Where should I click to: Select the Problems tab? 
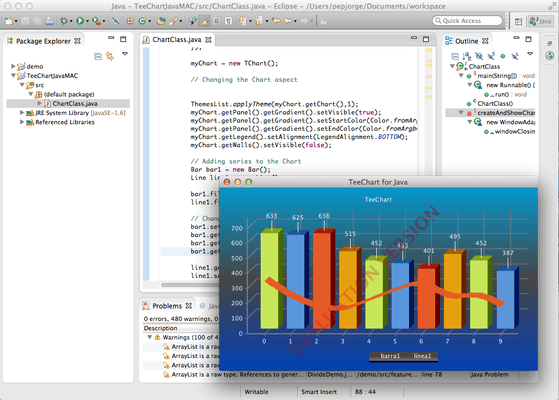click(x=167, y=306)
